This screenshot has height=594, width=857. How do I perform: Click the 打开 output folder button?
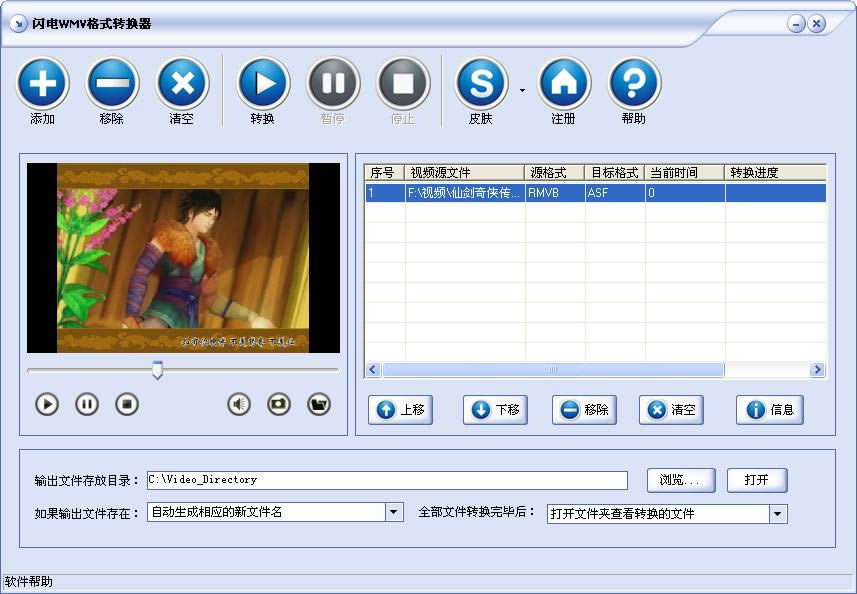[x=757, y=480]
